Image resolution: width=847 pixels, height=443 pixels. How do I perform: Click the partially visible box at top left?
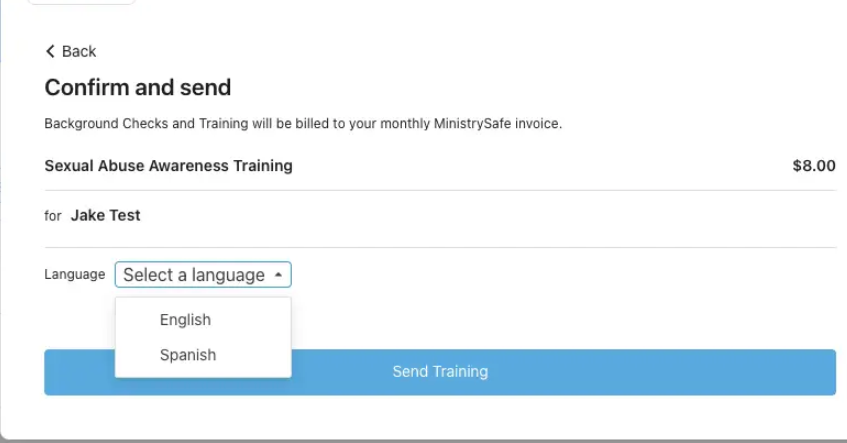click(x=80, y=3)
